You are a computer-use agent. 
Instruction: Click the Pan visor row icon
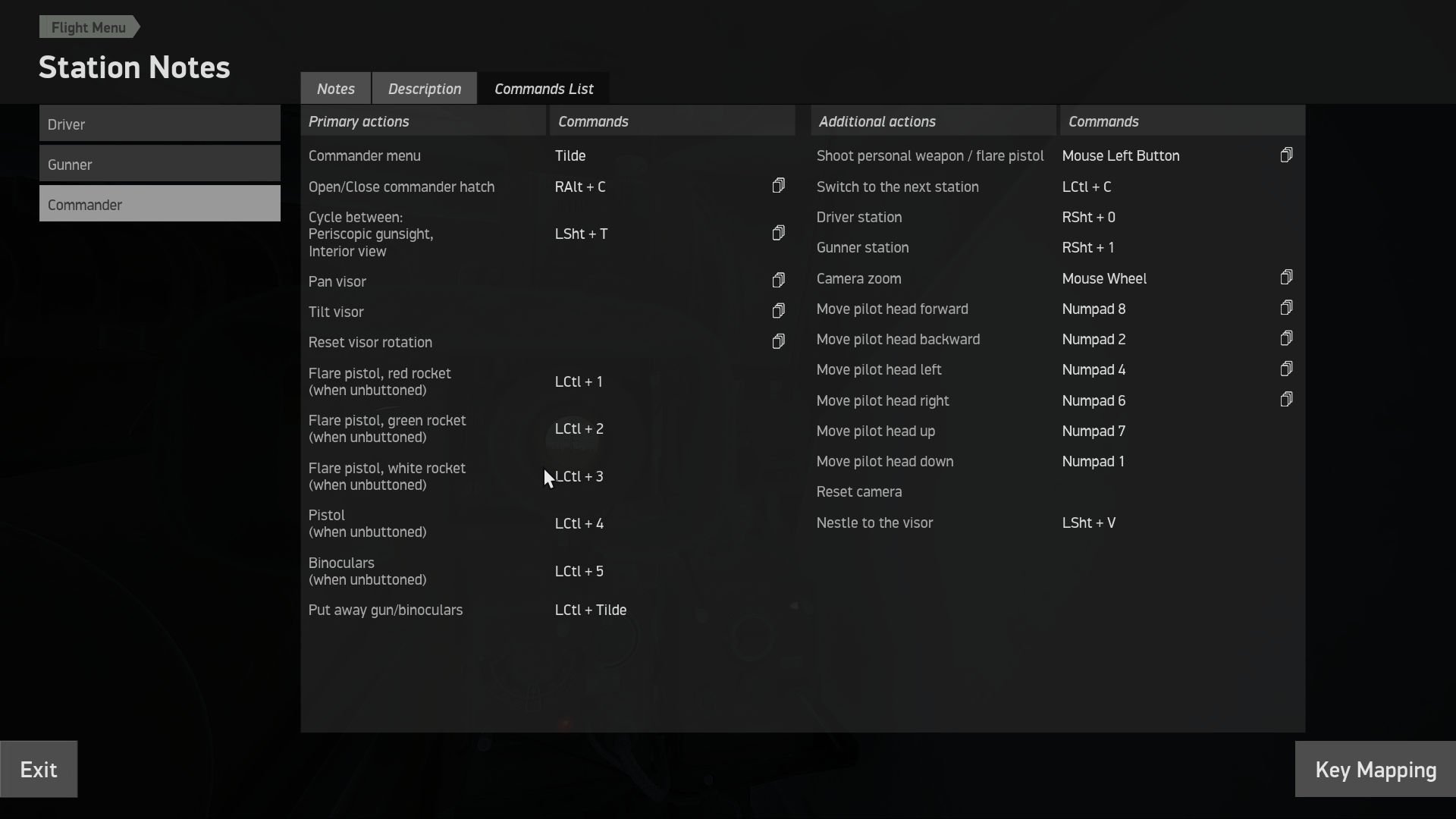click(778, 281)
